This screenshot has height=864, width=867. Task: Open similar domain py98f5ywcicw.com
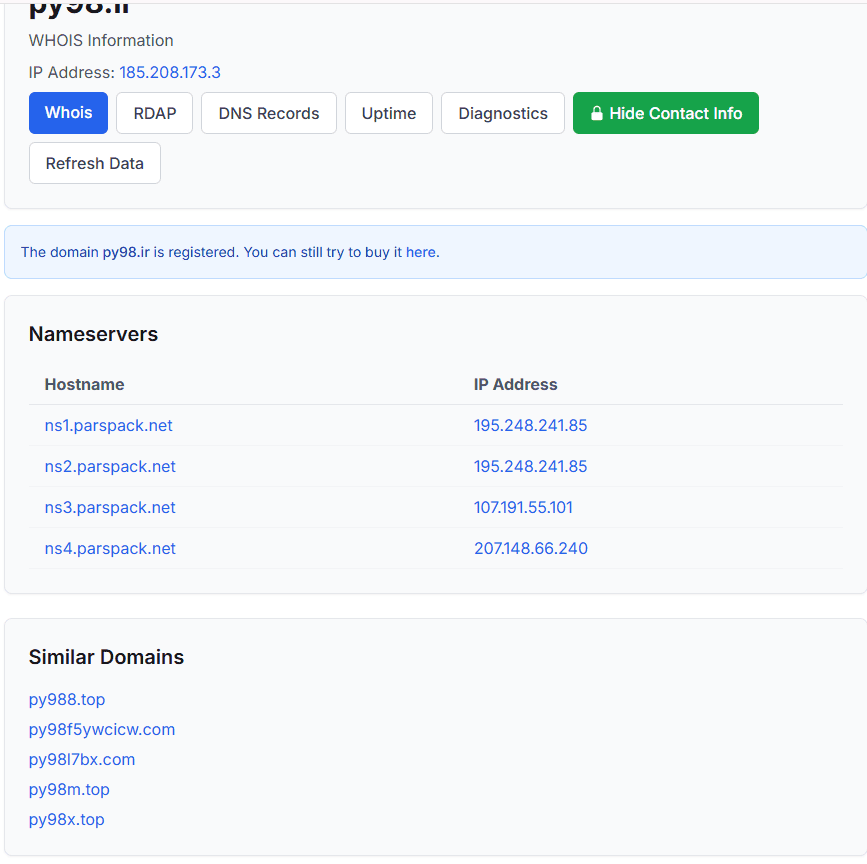click(x=102, y=729)
